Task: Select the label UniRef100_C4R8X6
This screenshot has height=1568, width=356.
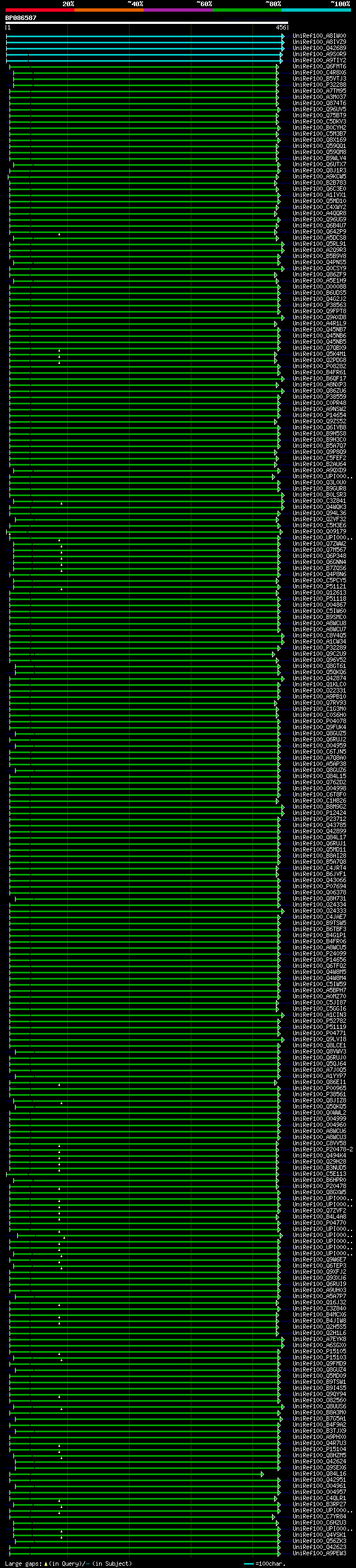Action: click(319, 72)
